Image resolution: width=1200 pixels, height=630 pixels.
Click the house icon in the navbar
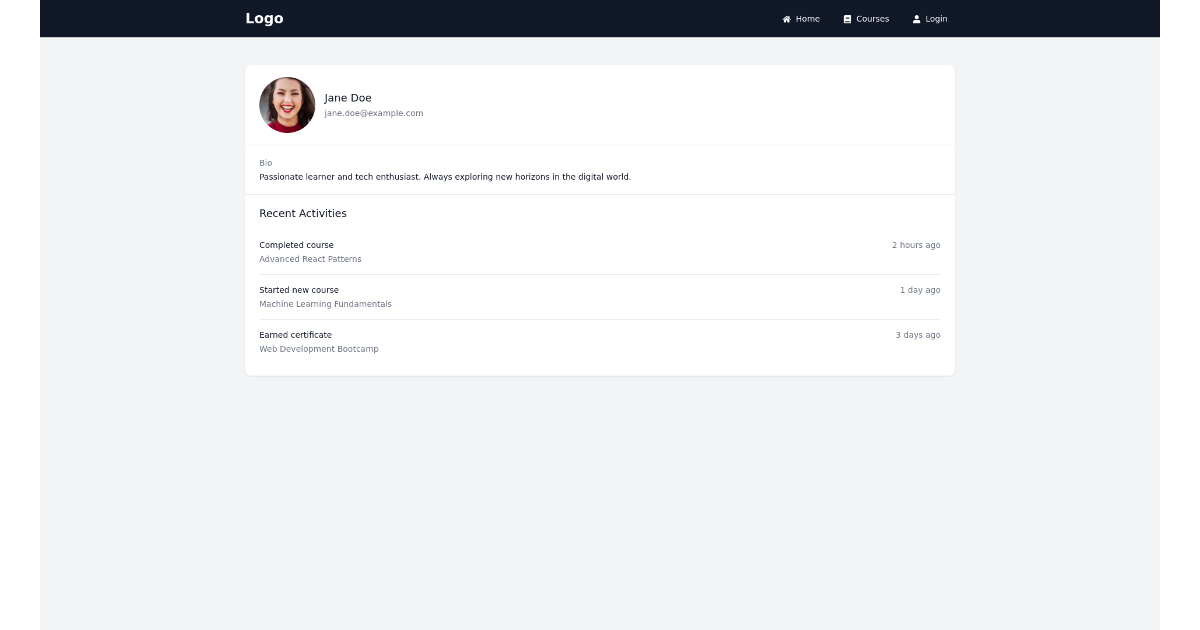click(787, 18)
